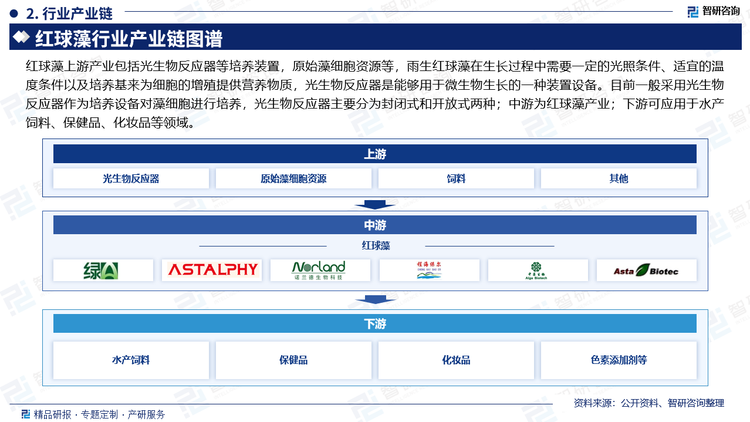Select the 保健品 box
Viewport: 750px width, 422px height.
pos(294,360)
